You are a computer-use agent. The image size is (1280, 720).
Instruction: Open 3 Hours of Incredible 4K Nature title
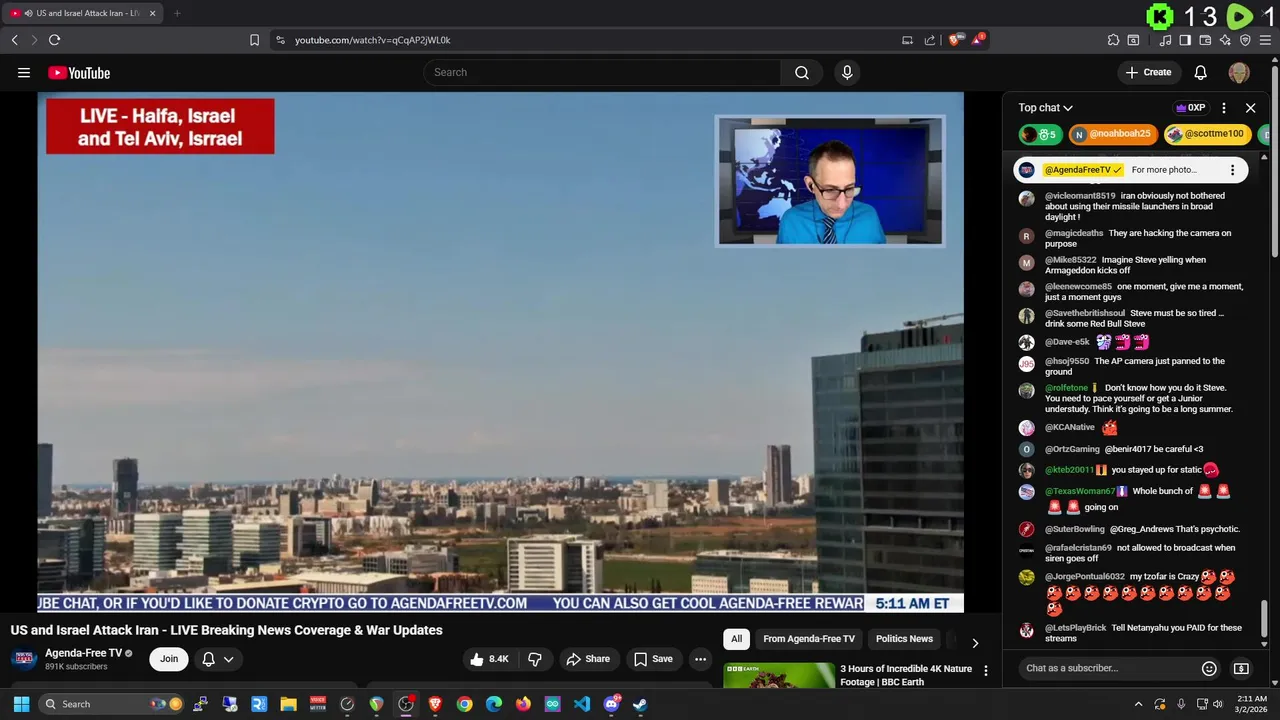point(906,675)
